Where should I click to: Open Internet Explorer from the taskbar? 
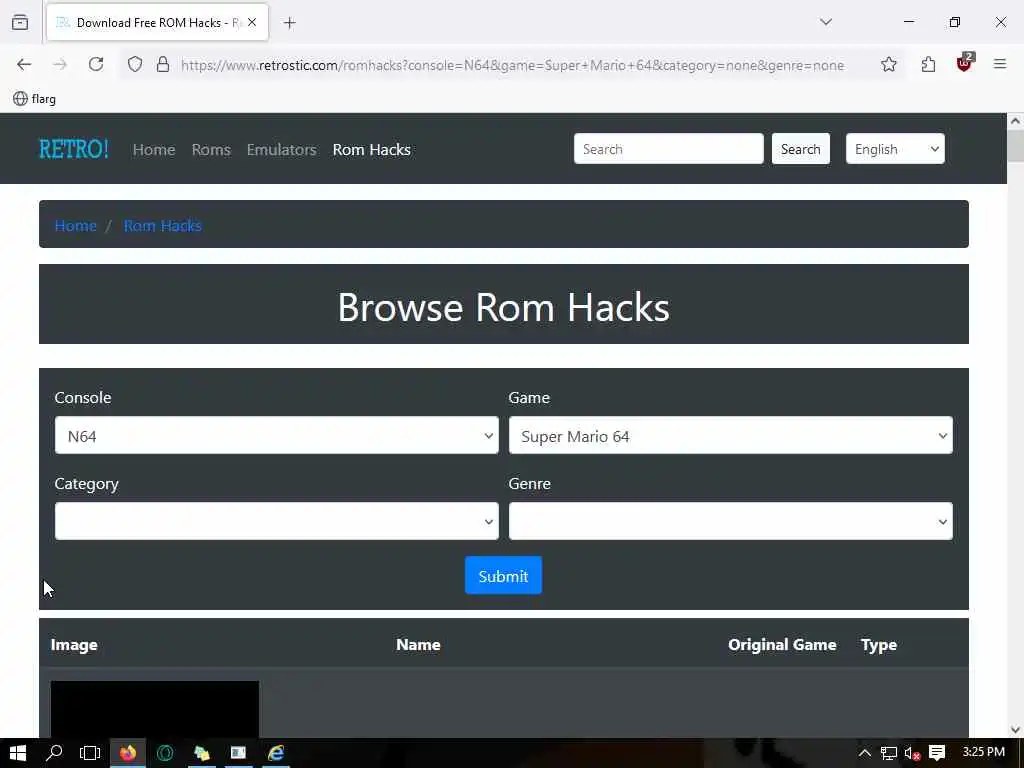[x=276, y=753]
